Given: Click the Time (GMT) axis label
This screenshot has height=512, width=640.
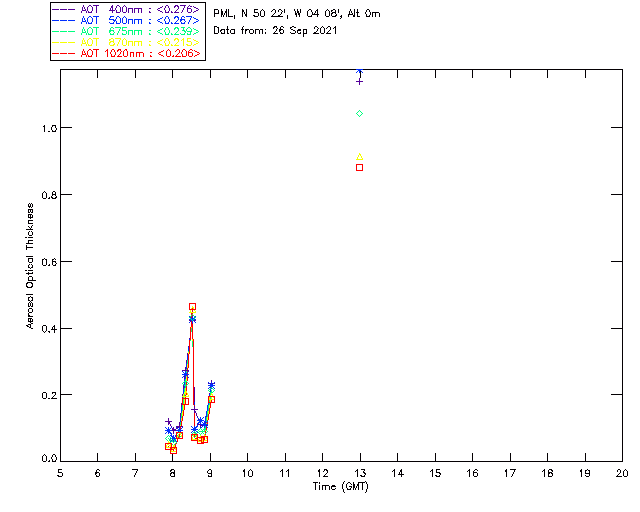Looking at the screenshot, I should tap(340, 487).
